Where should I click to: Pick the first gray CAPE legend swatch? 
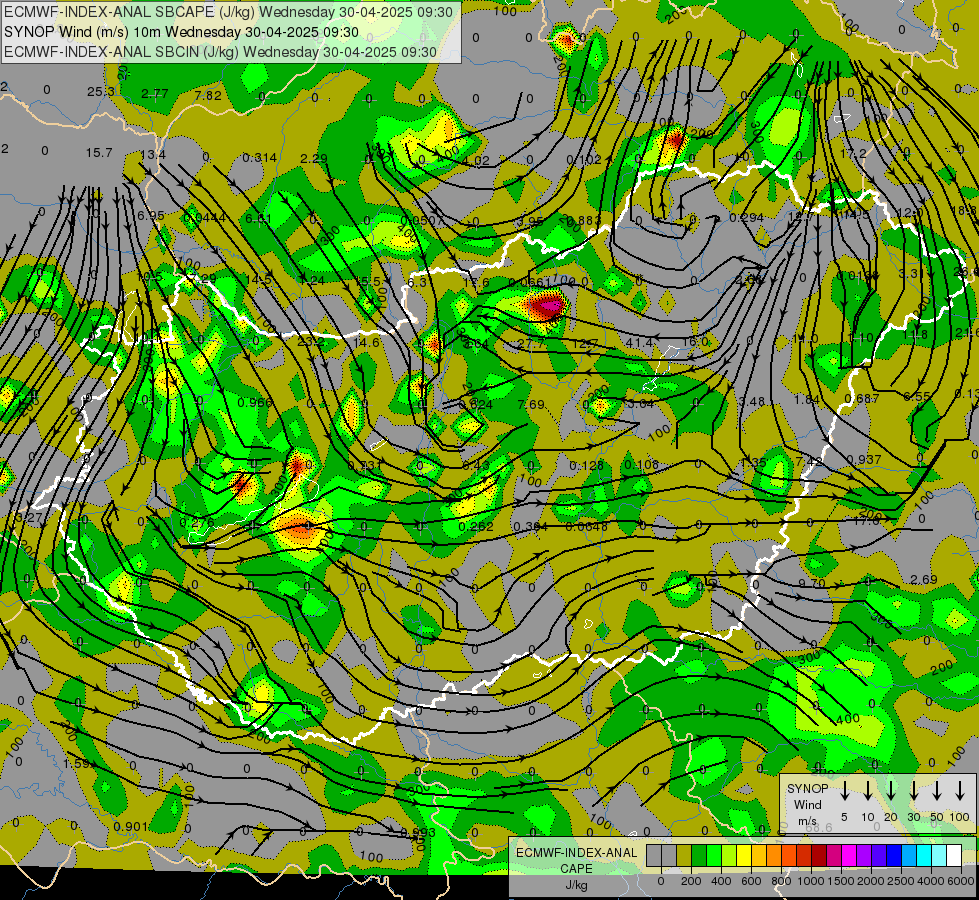tap(654, 855)
